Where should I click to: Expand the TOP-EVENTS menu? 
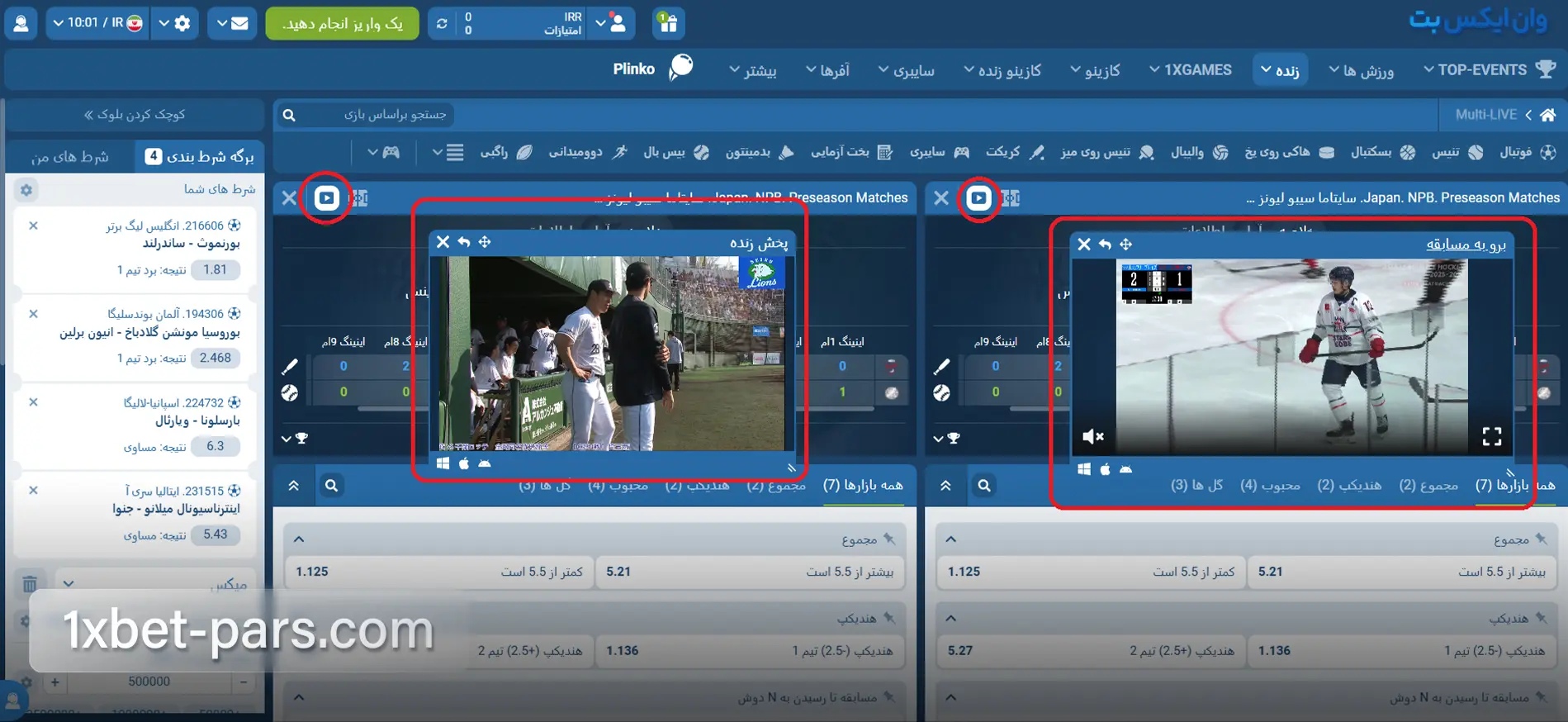point(1489,70)
